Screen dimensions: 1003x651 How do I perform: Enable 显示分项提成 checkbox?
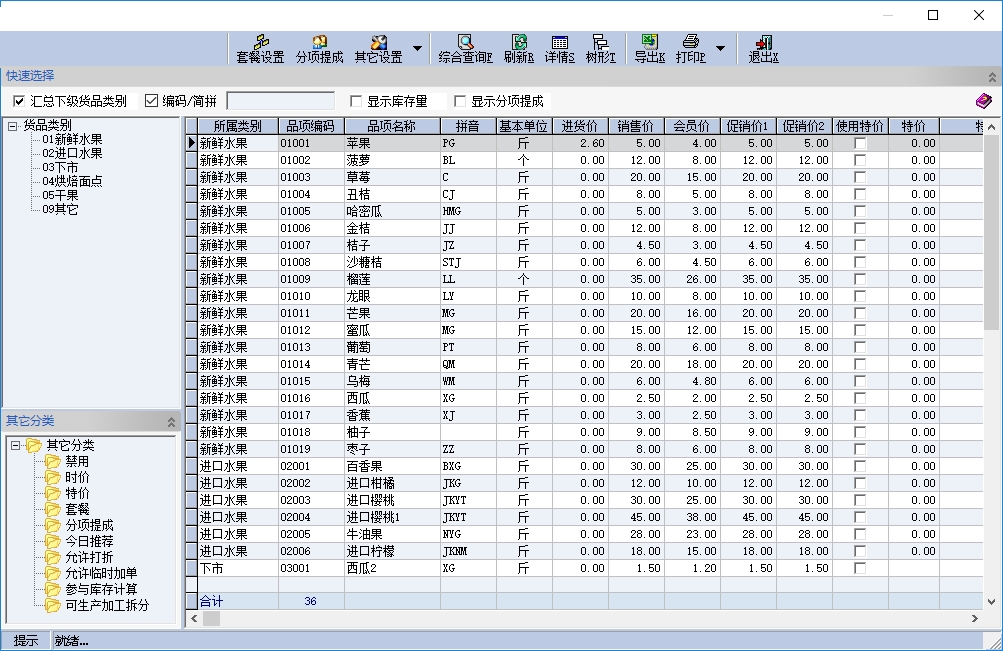pos(460,101)
